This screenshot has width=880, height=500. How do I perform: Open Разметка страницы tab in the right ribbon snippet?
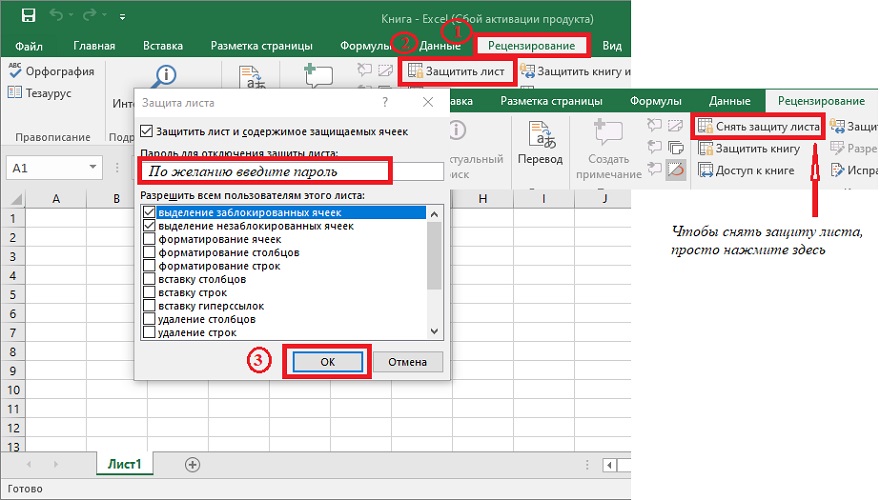pyautogui.click(x=551, y=102)
